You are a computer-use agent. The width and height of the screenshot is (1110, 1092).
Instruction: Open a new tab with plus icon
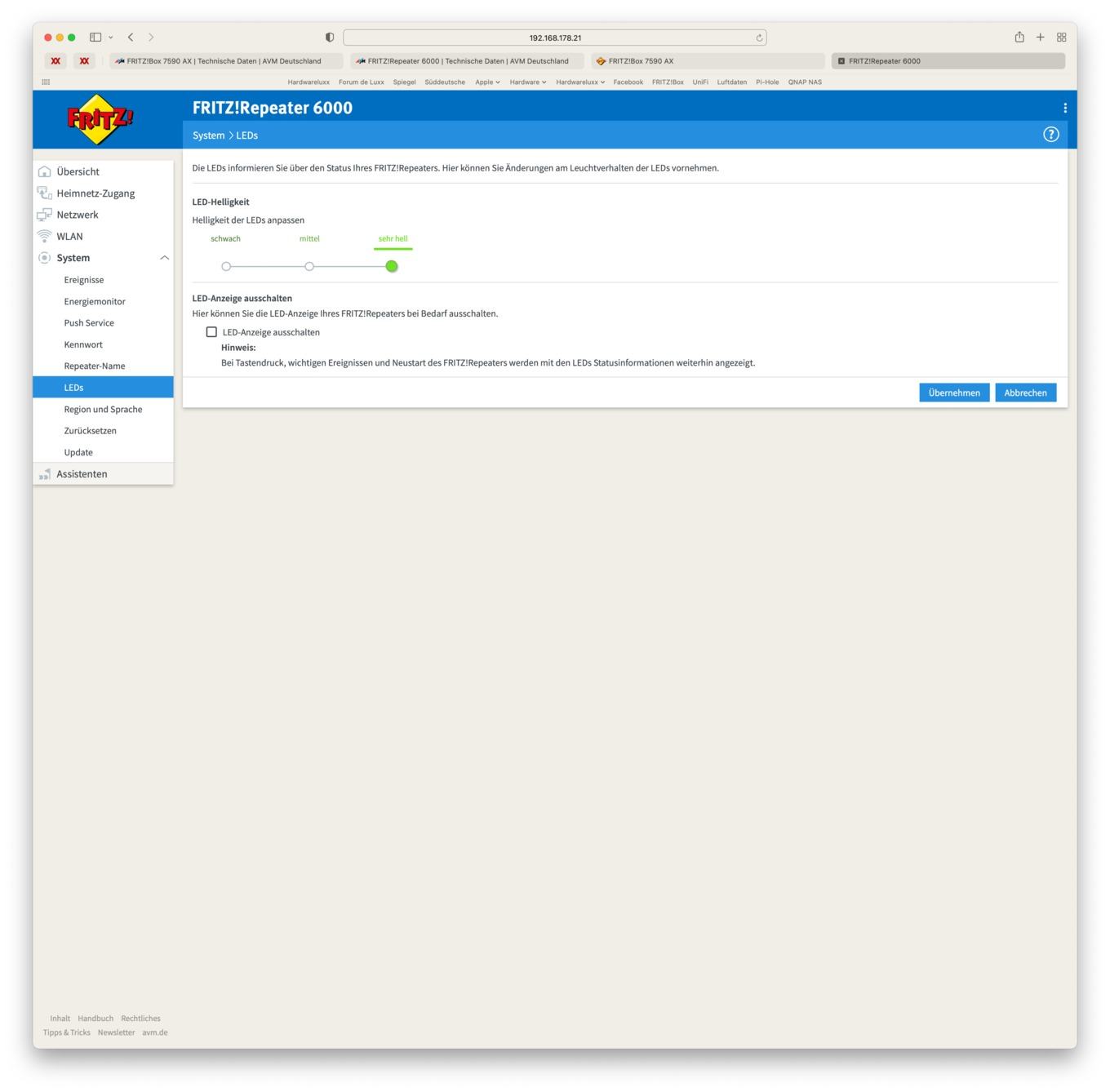coord(1041,38)
